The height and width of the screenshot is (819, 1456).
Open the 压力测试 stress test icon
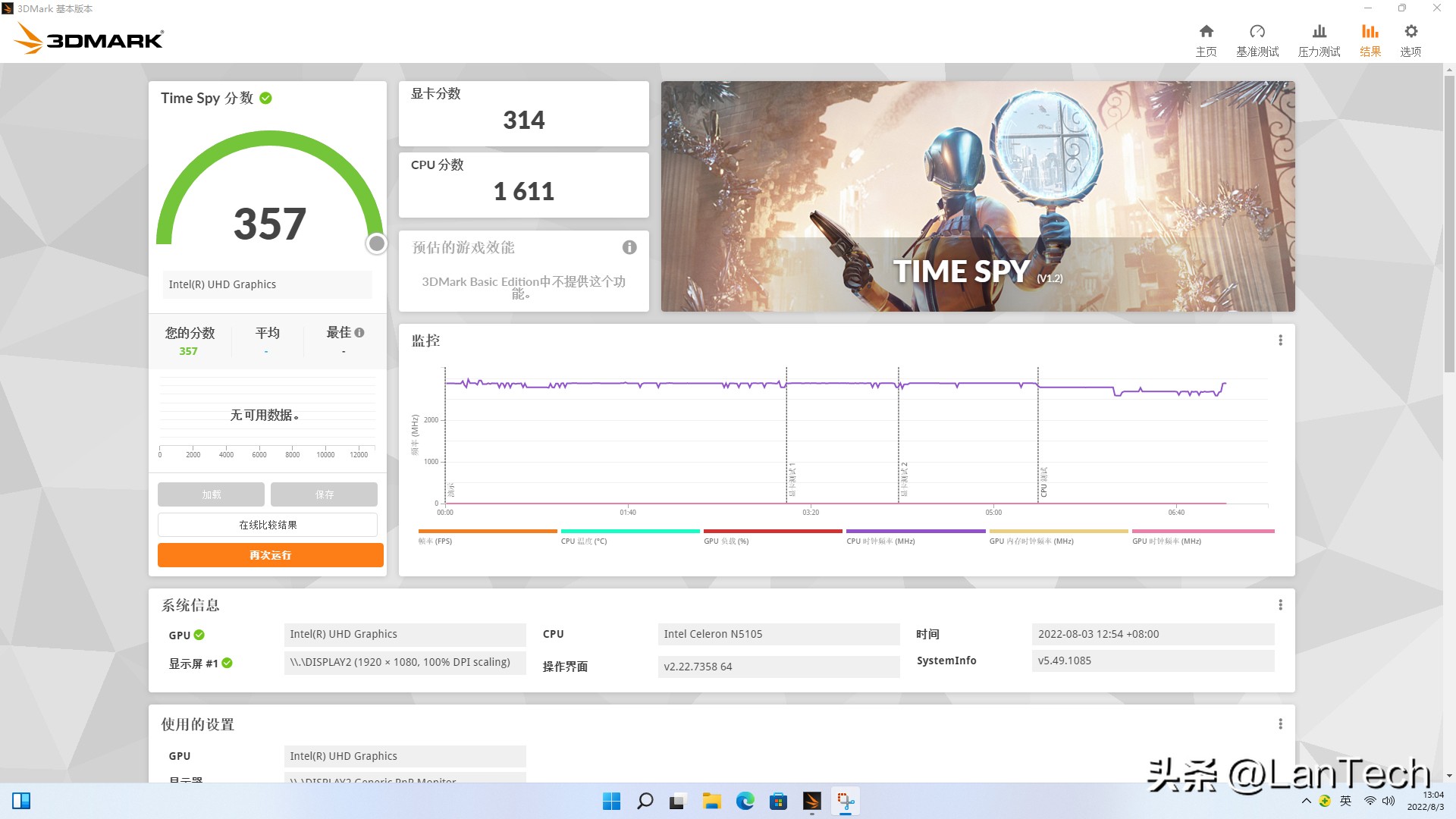click(1319, 32)
